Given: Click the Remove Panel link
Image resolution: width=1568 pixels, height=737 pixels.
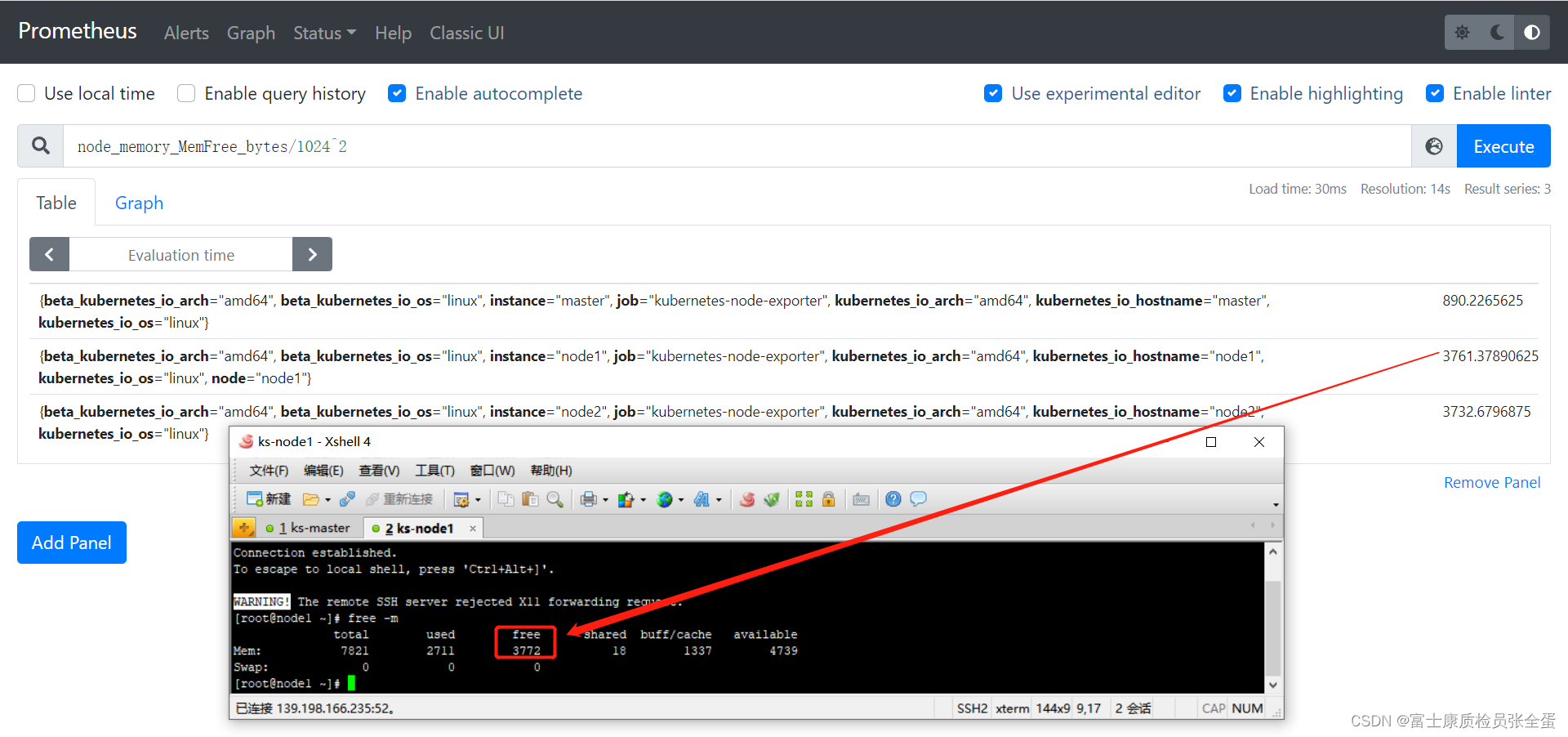Looking at the screenshot, I should 1491,482.
